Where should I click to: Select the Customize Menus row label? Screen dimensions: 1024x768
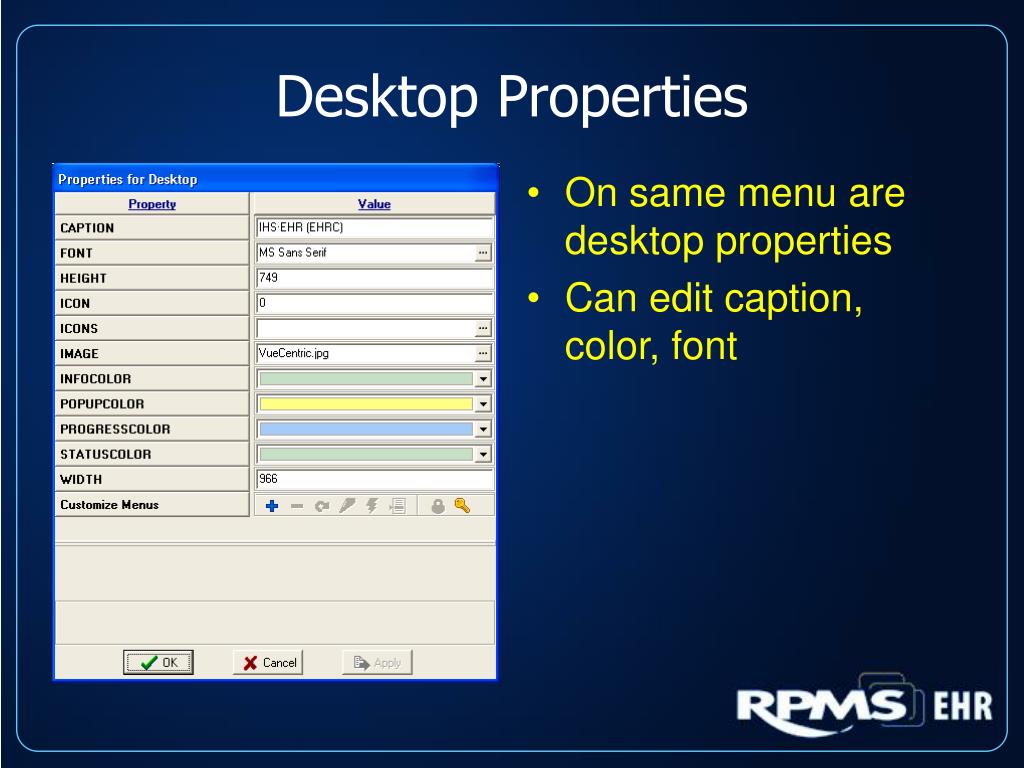click(x=152, y=505)
